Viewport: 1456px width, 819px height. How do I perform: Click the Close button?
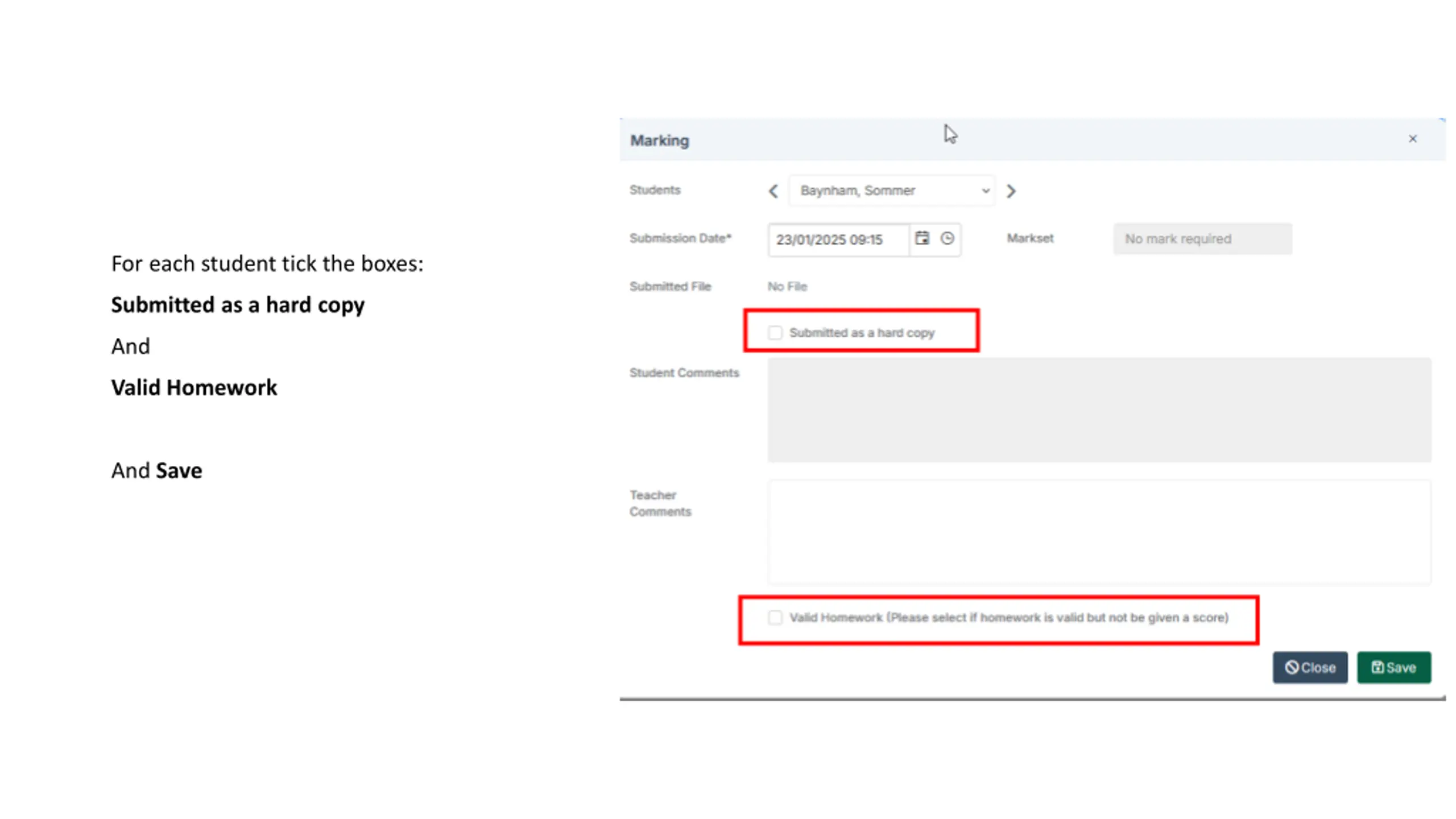1310,667
